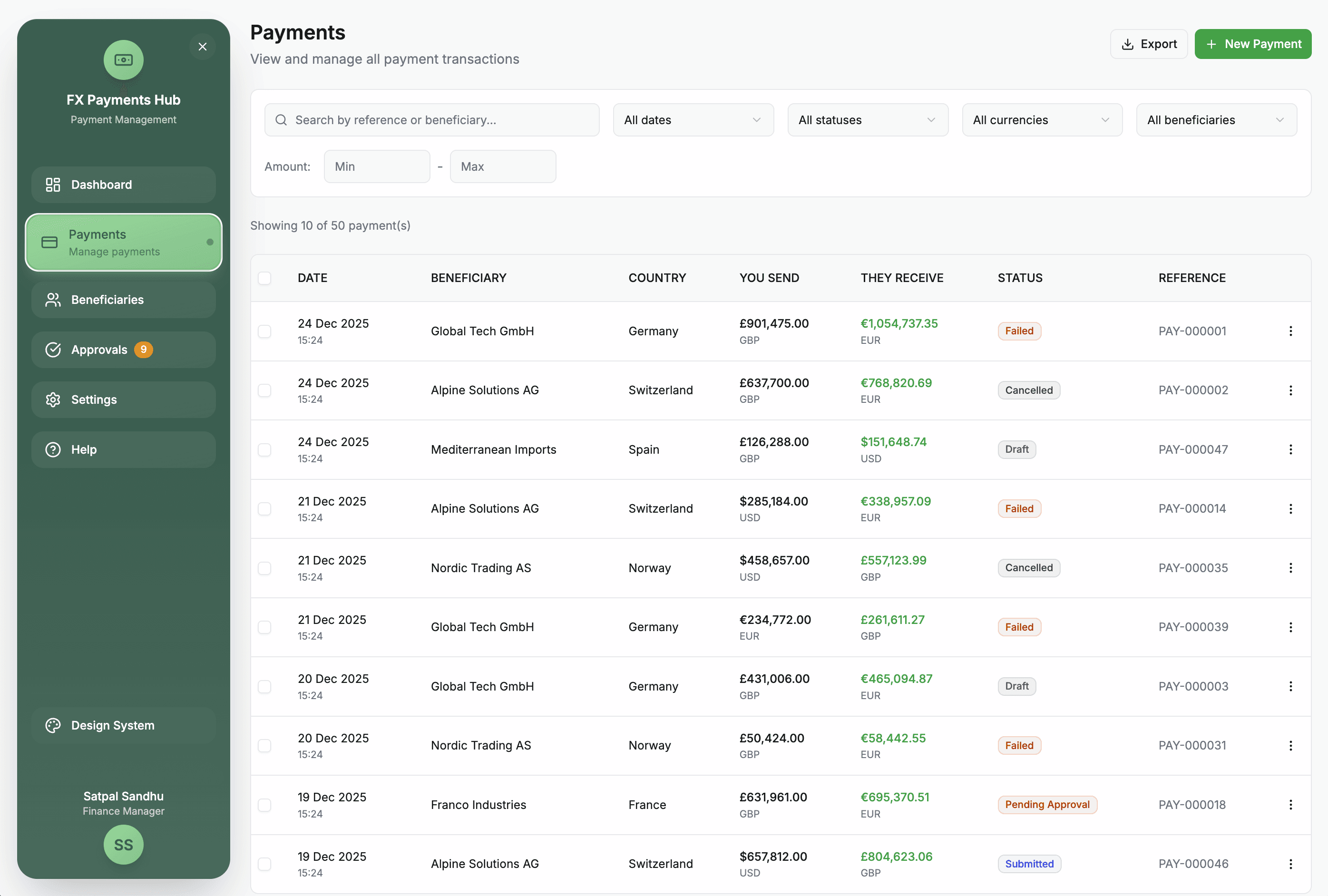Click the Min amount field
Screen dimensions: 1328x896
tap(377, 166)
